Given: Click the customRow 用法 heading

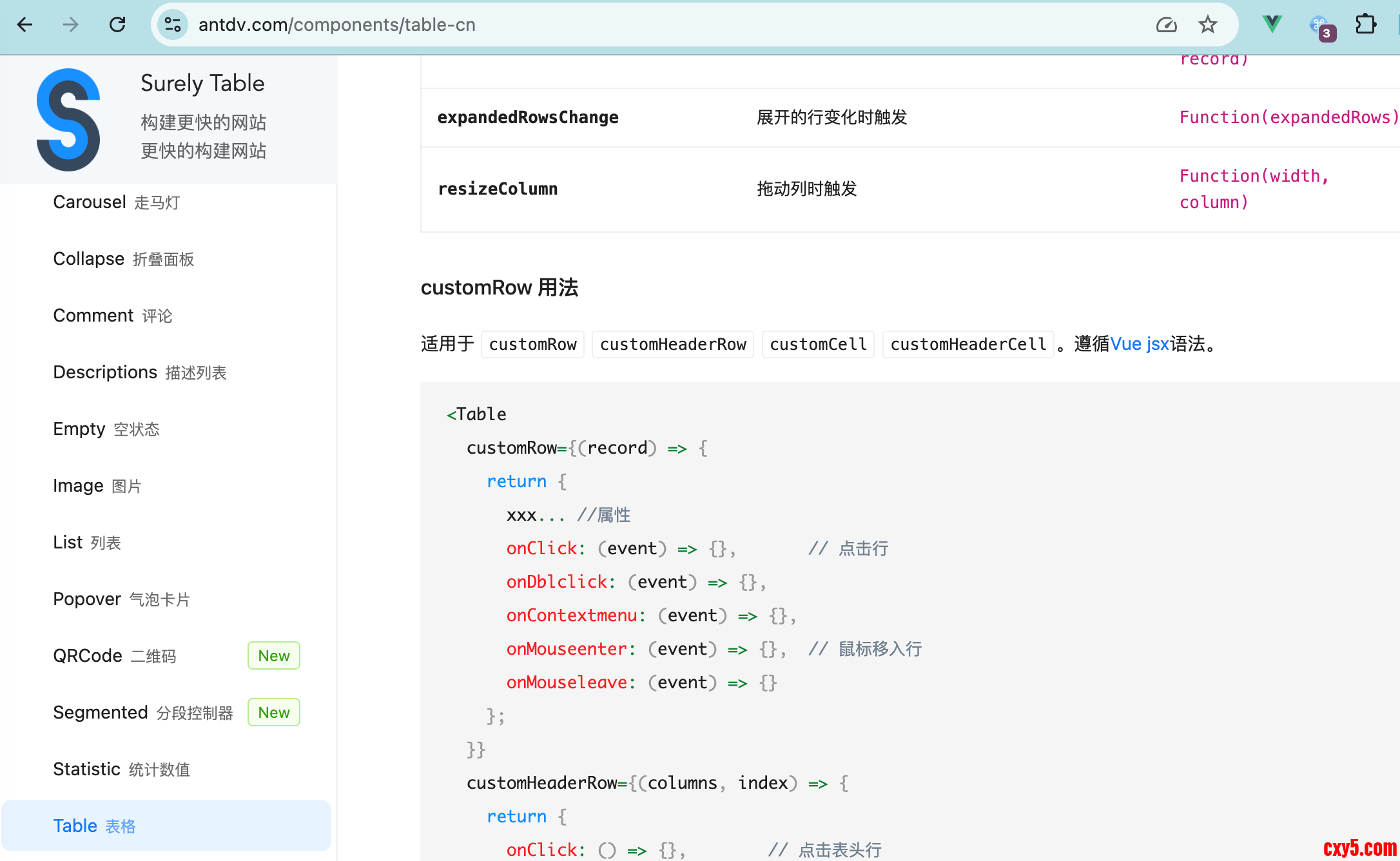Looking at the screenshot, I should [499, 287].
